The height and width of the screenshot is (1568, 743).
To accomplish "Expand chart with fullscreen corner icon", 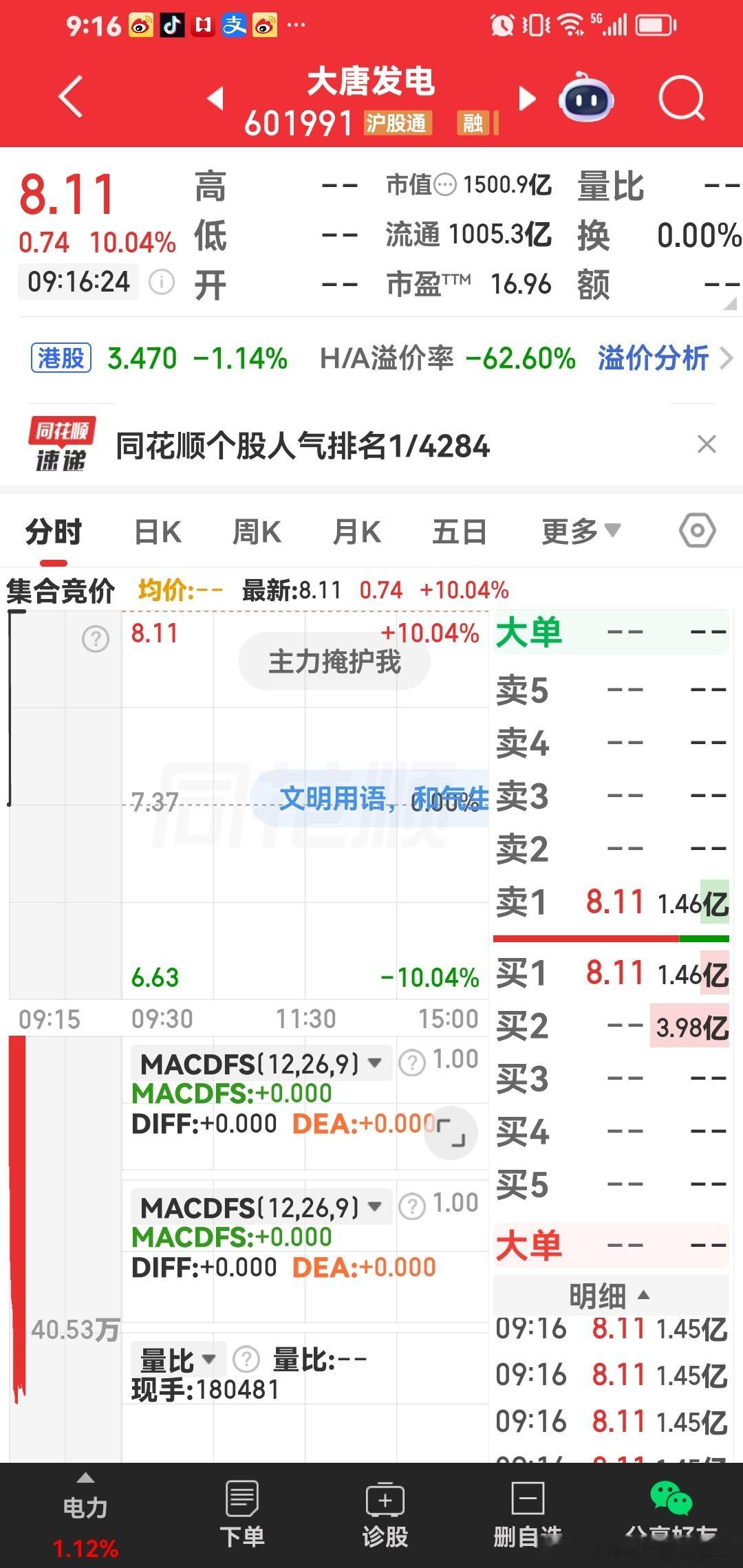I will [451, 1133].
